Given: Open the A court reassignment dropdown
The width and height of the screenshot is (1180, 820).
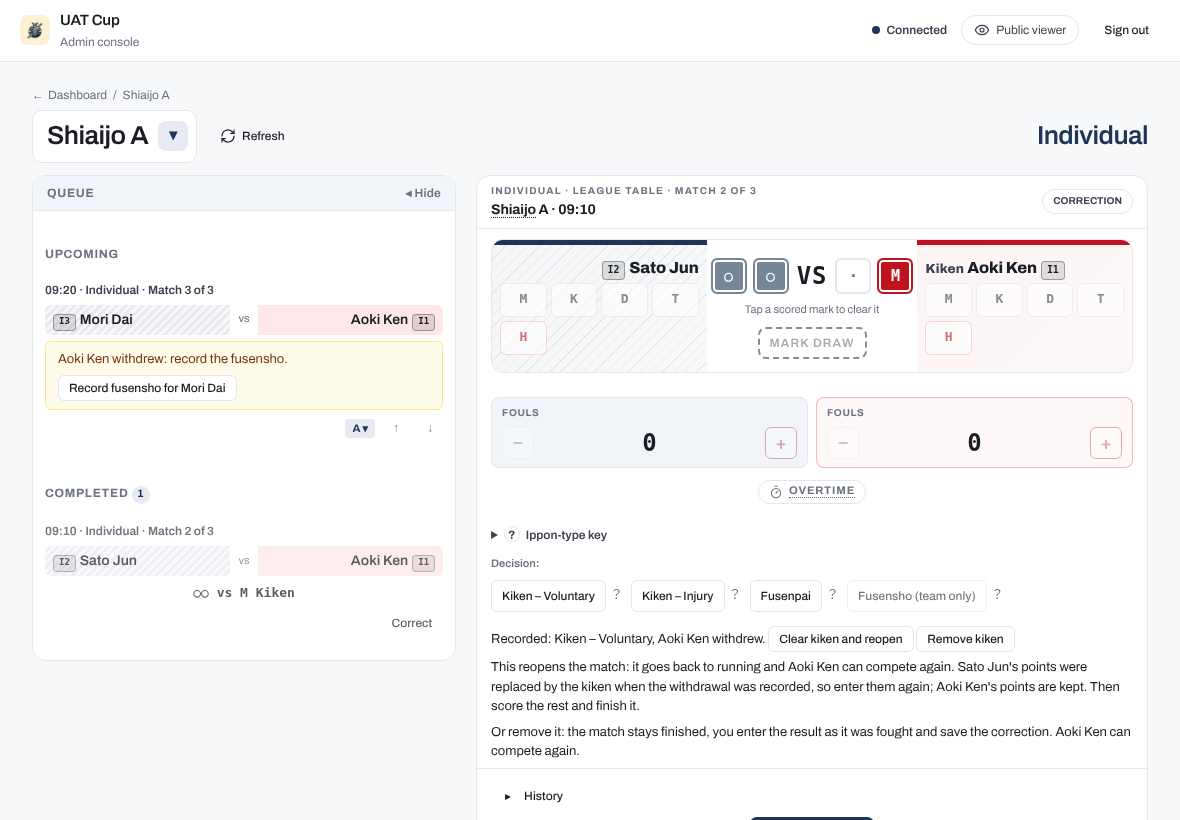Looking at the screenshot, I should tap(360, 428).
